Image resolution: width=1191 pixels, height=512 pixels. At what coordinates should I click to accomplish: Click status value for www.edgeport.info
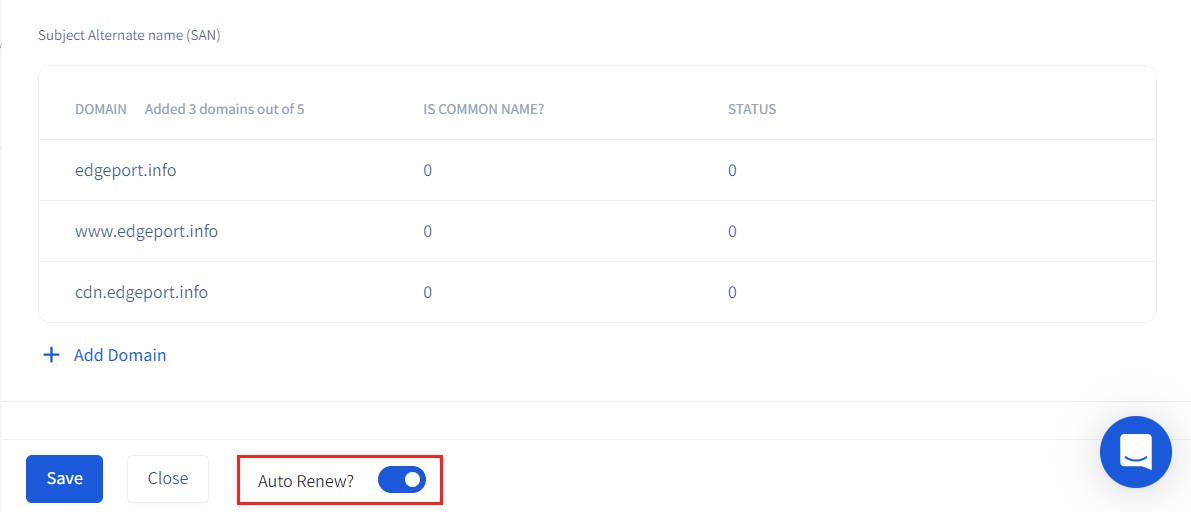(732, 231)
